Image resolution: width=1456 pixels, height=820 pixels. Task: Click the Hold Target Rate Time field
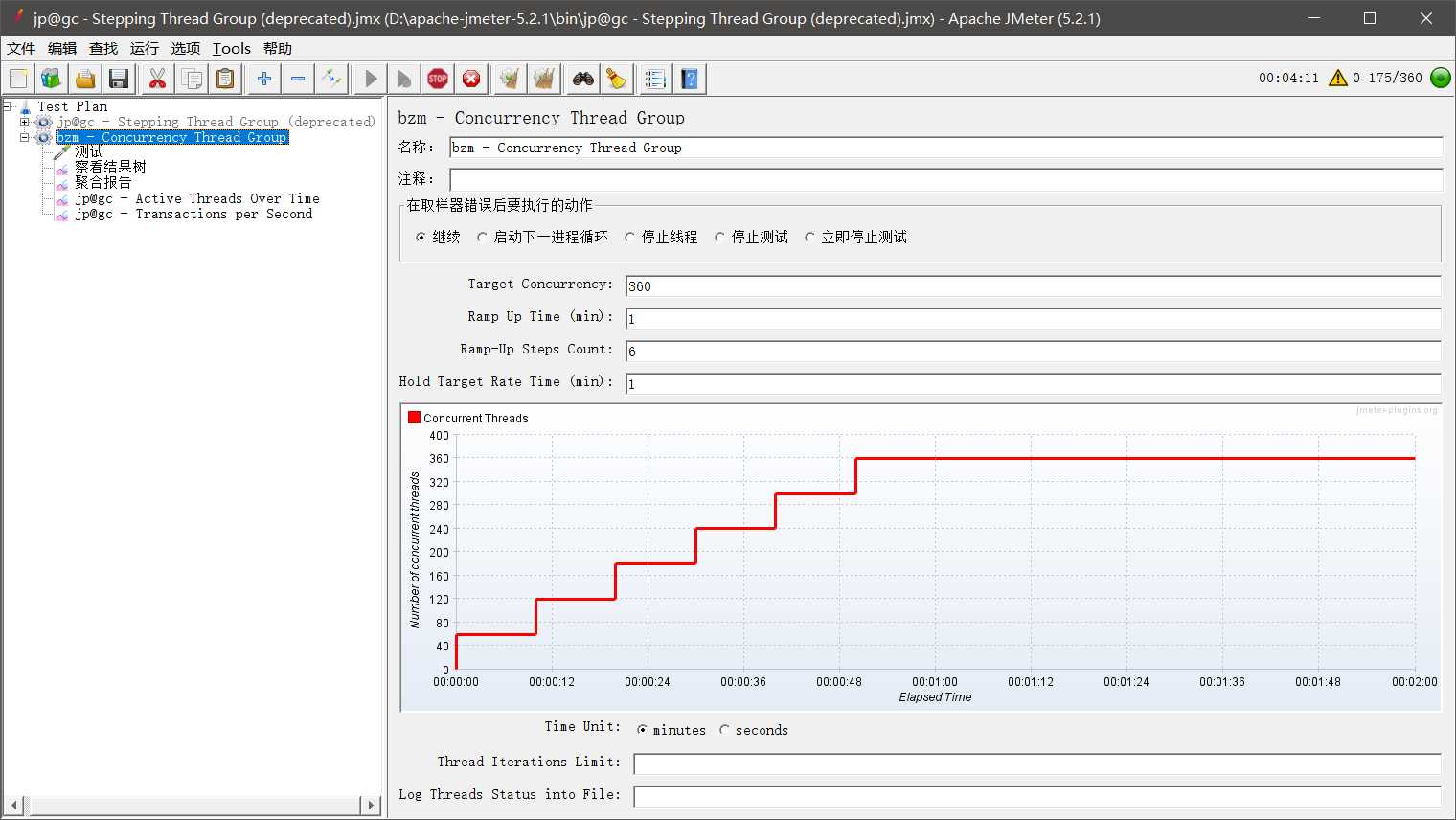tap(1033, 383)
